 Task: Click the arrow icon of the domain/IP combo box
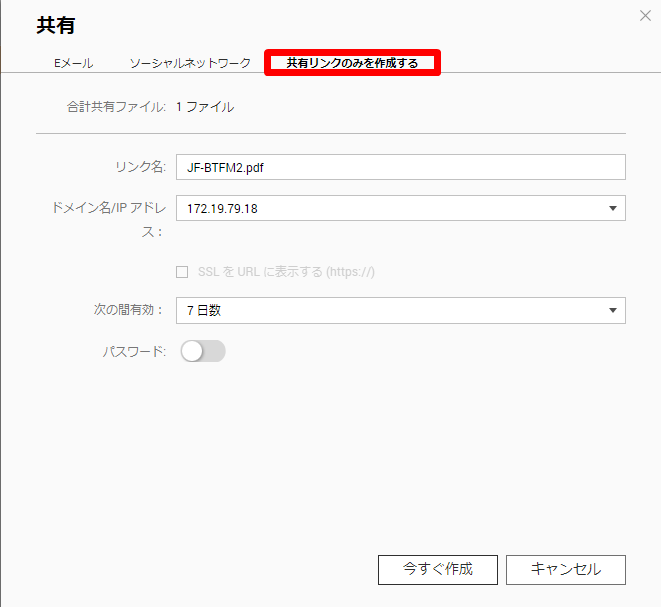613,208
